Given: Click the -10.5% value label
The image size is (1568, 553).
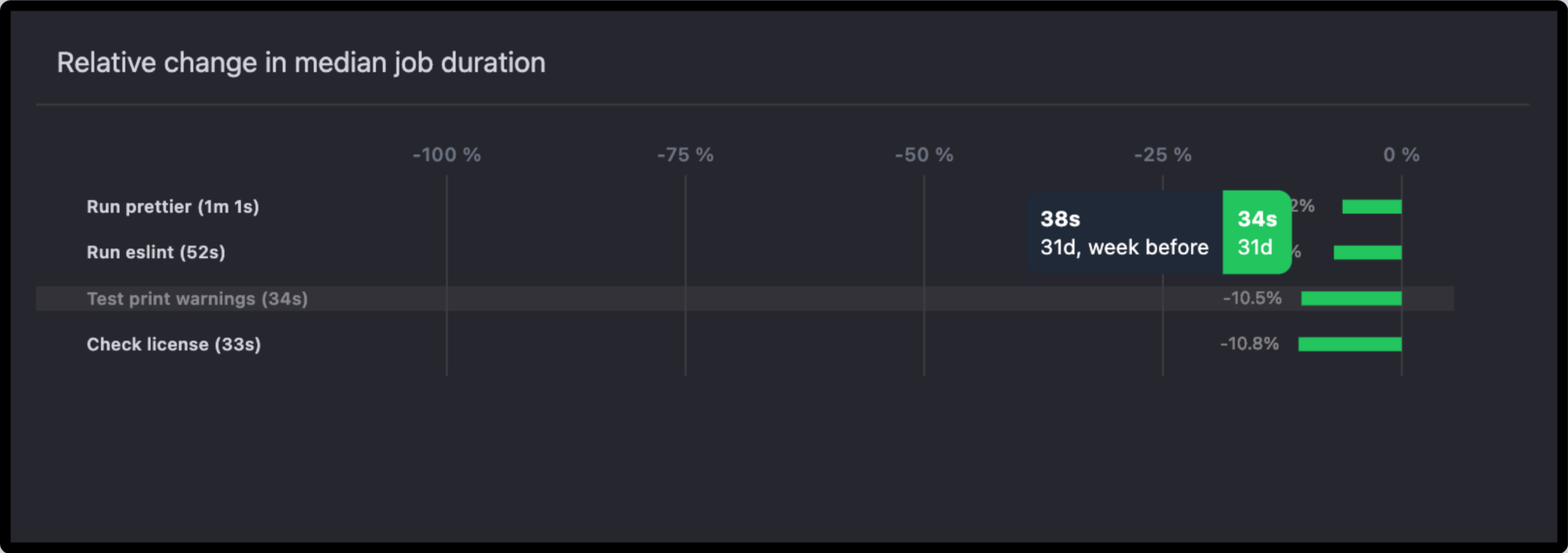Looking at the screenshot, I should click(x=1252, y=299).
